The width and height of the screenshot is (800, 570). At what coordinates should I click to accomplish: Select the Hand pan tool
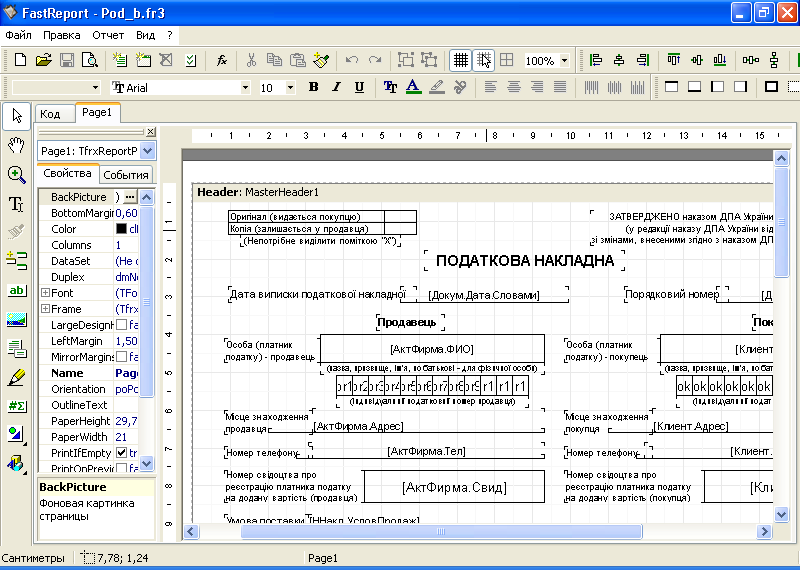[x=16, y=146]
